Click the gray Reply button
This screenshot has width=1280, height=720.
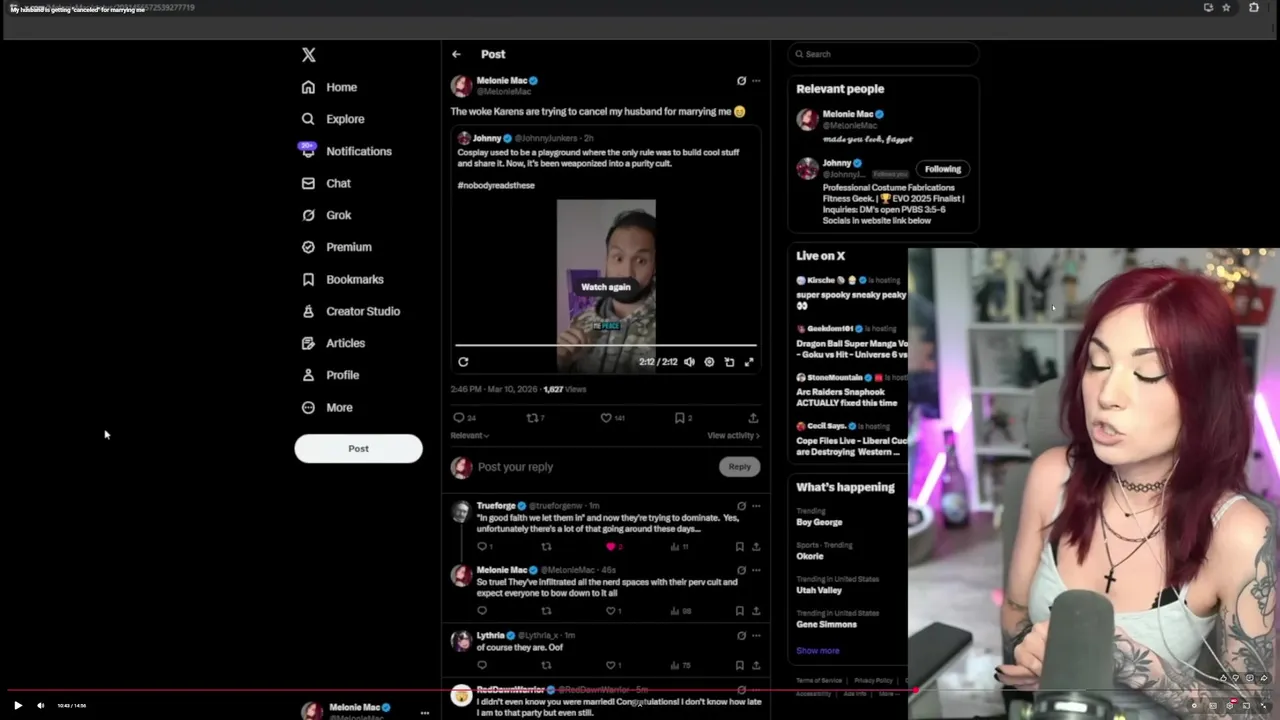[x=739, y=466]
